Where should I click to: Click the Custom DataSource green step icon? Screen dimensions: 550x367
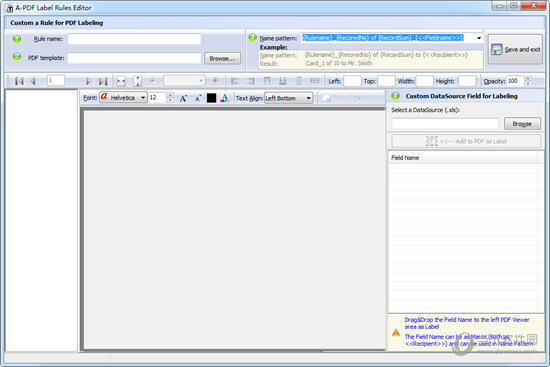396,96
